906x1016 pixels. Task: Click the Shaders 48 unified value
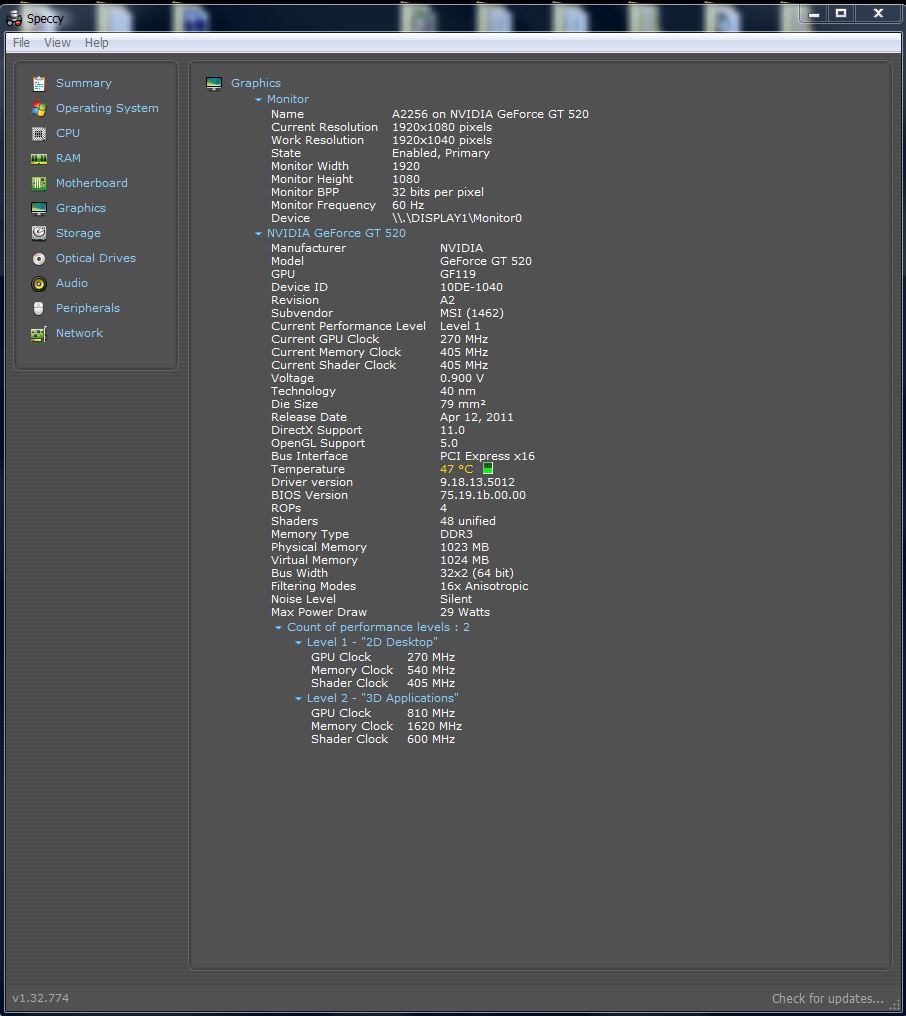point(468,521)
